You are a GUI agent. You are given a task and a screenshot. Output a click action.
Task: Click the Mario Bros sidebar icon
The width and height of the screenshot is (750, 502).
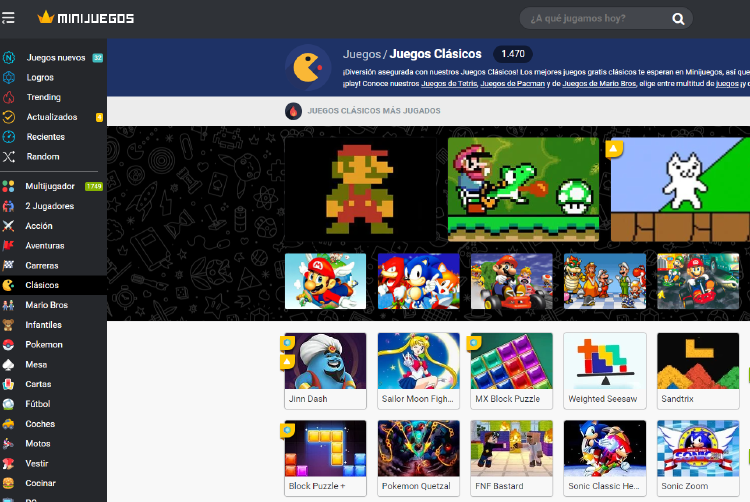9,305
